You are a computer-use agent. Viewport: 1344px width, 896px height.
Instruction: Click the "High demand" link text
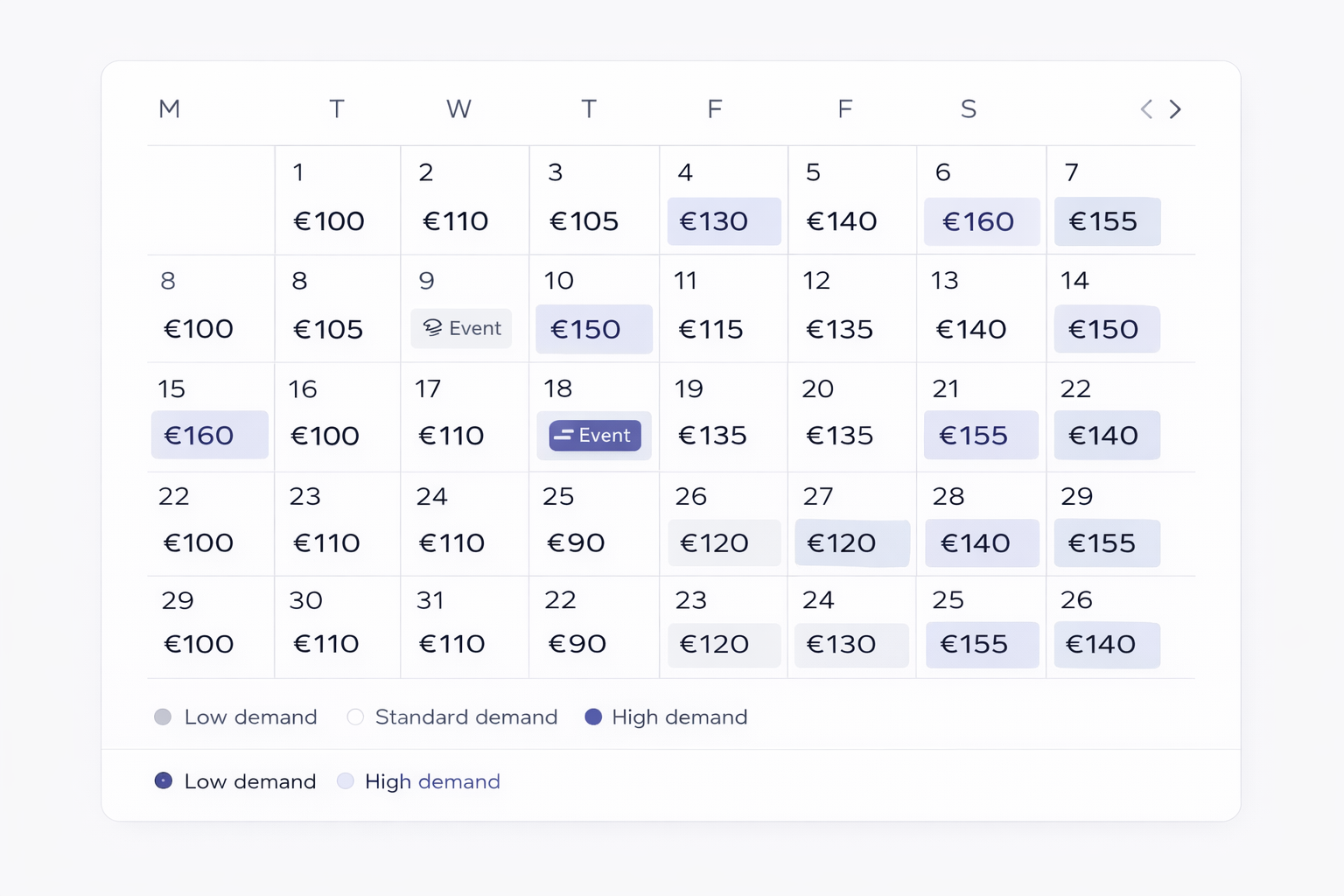click(x=431, y=781)
